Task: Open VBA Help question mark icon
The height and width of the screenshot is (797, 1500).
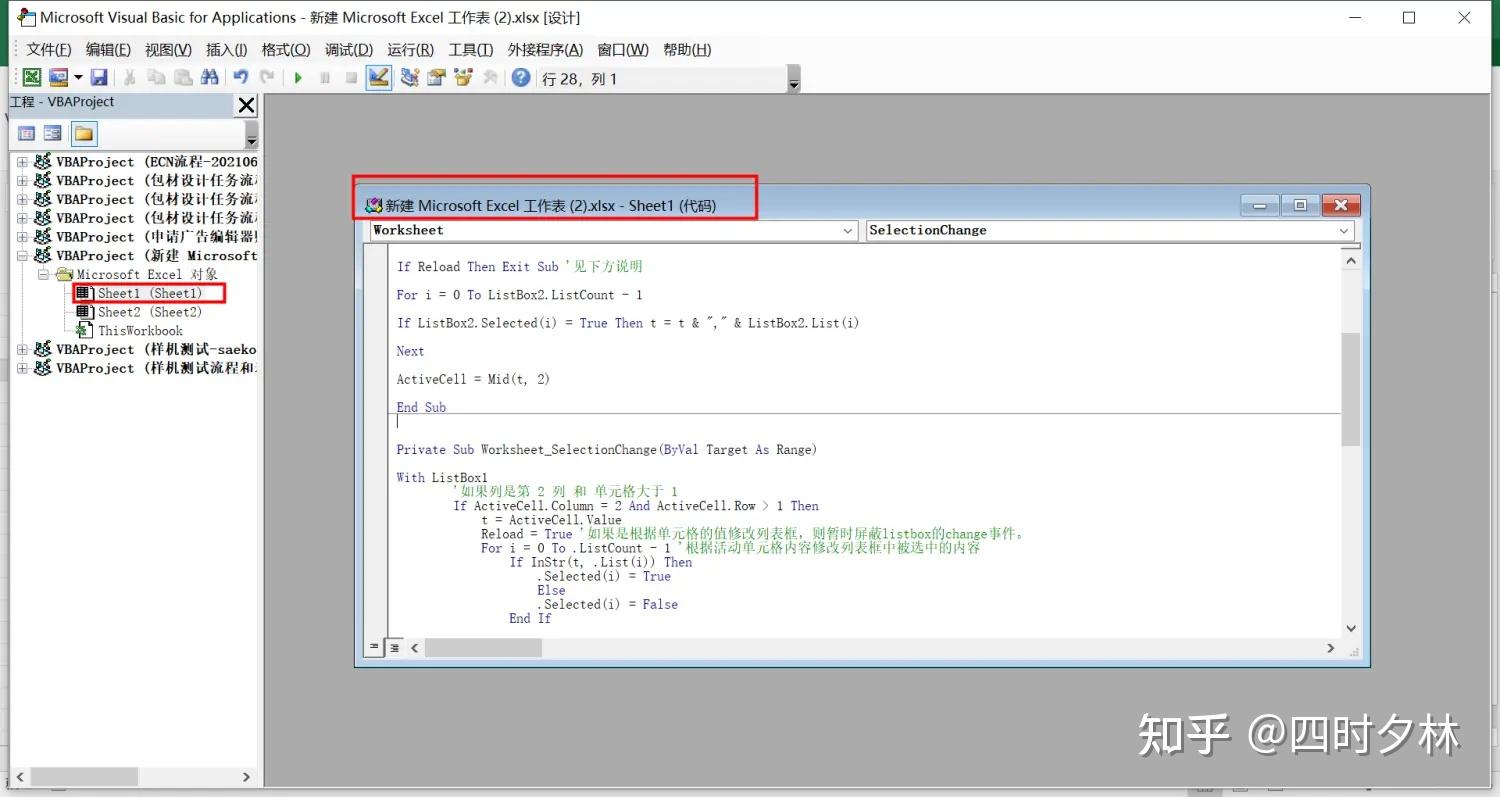Action: pos(521,78)
